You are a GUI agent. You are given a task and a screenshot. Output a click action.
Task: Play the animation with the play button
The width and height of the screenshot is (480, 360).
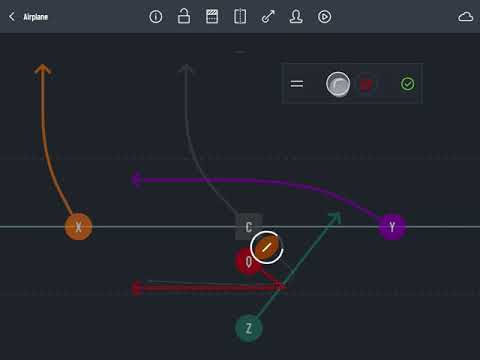324,17
